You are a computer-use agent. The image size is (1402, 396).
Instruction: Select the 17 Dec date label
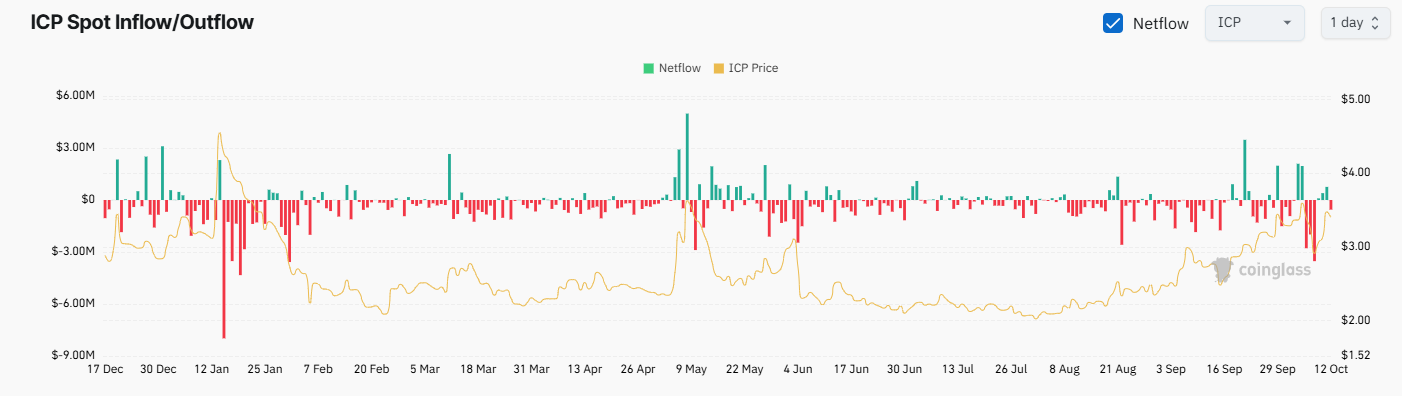click(x=105, y=369)
